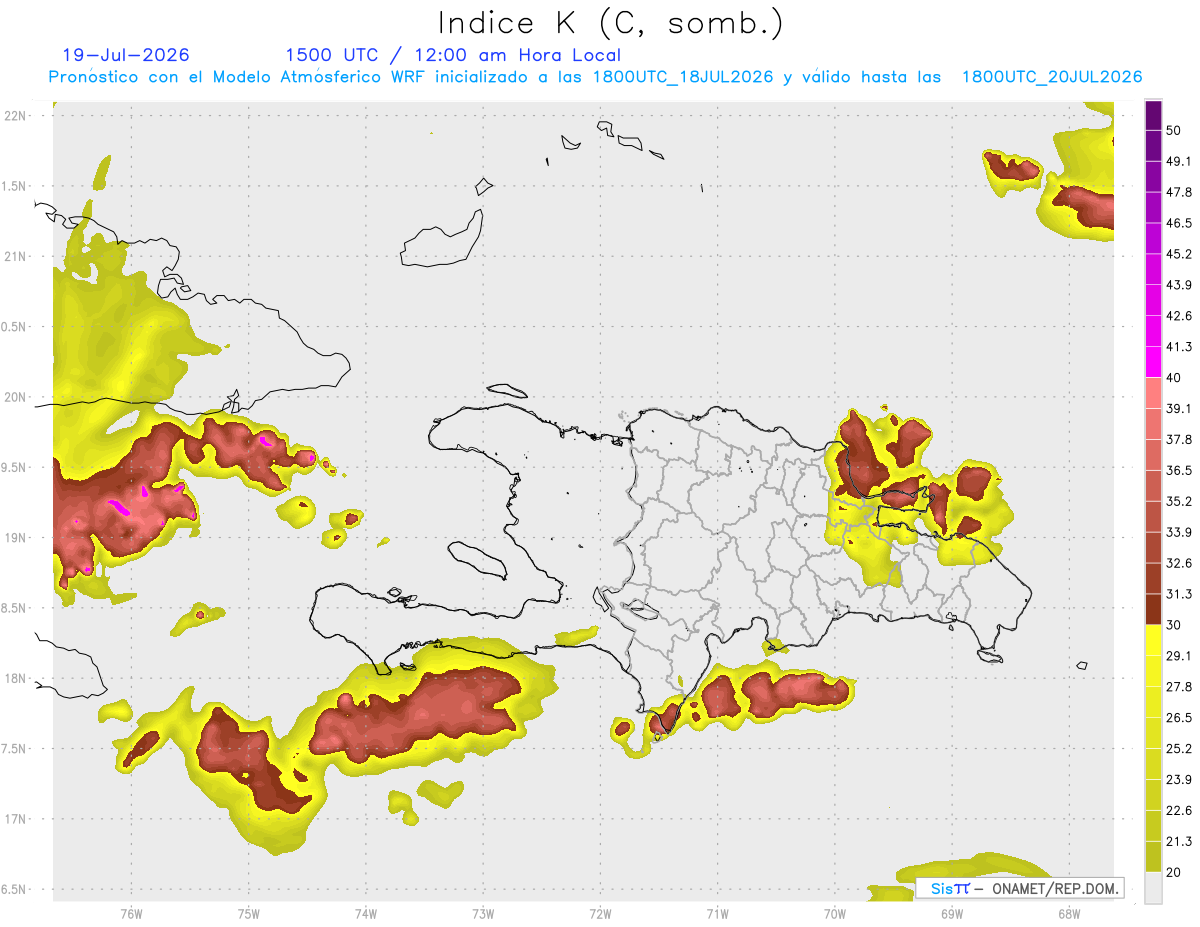Image resolution: width=1200 pixels, height=927 pixels.
Task: Select bright yellow colorbar segment between 29.1 and 30
Action: (1153, 640)
